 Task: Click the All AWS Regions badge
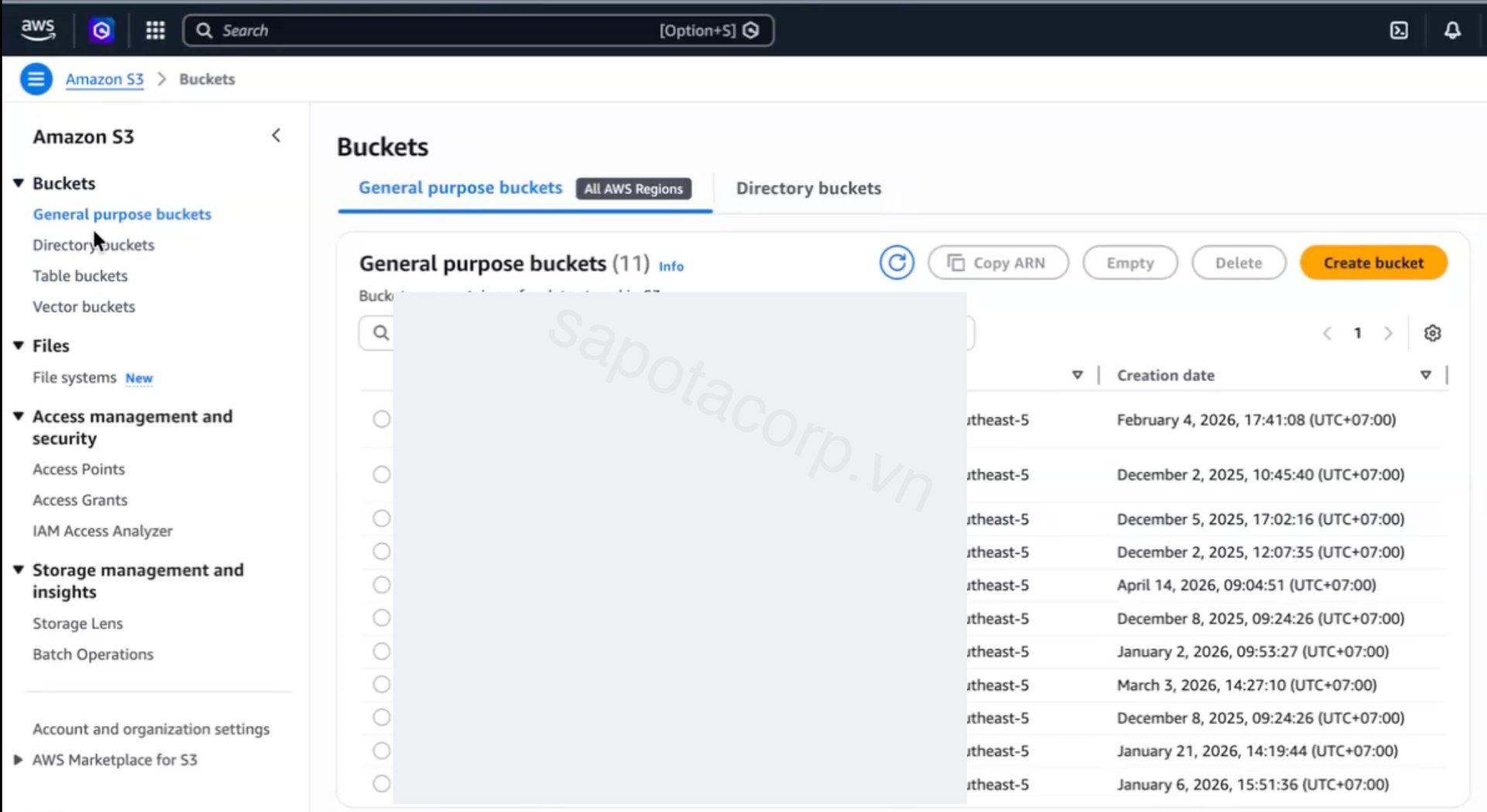click(634, 189)
